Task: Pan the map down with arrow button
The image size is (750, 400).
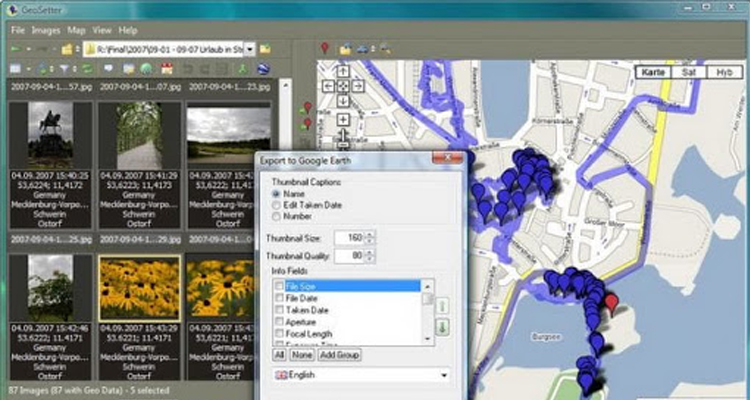Action: tap(343, 101)
